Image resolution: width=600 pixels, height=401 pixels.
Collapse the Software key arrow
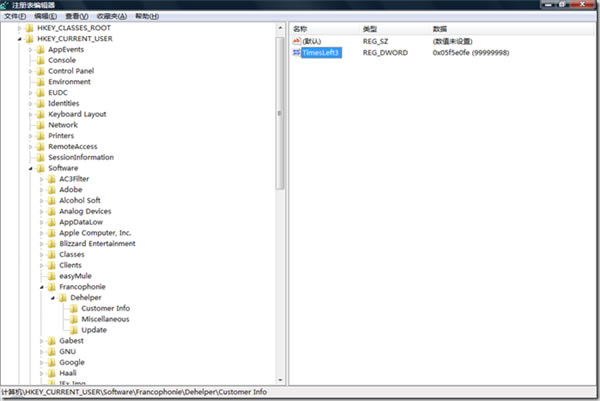pos(31,168)
